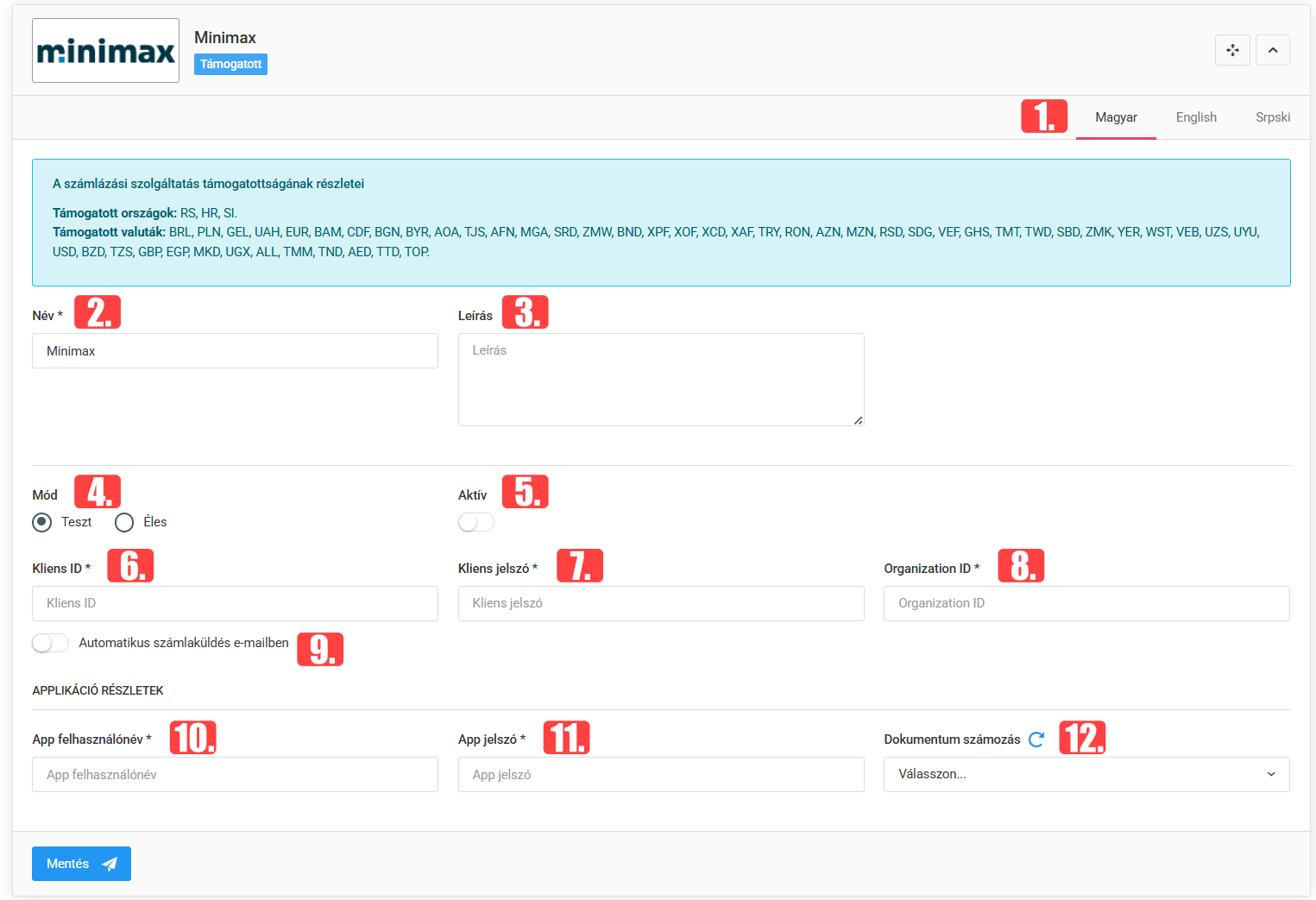Select the Éles mode radio button
This screenshot has height=900, width=1316.
click(x=124, y=522)
